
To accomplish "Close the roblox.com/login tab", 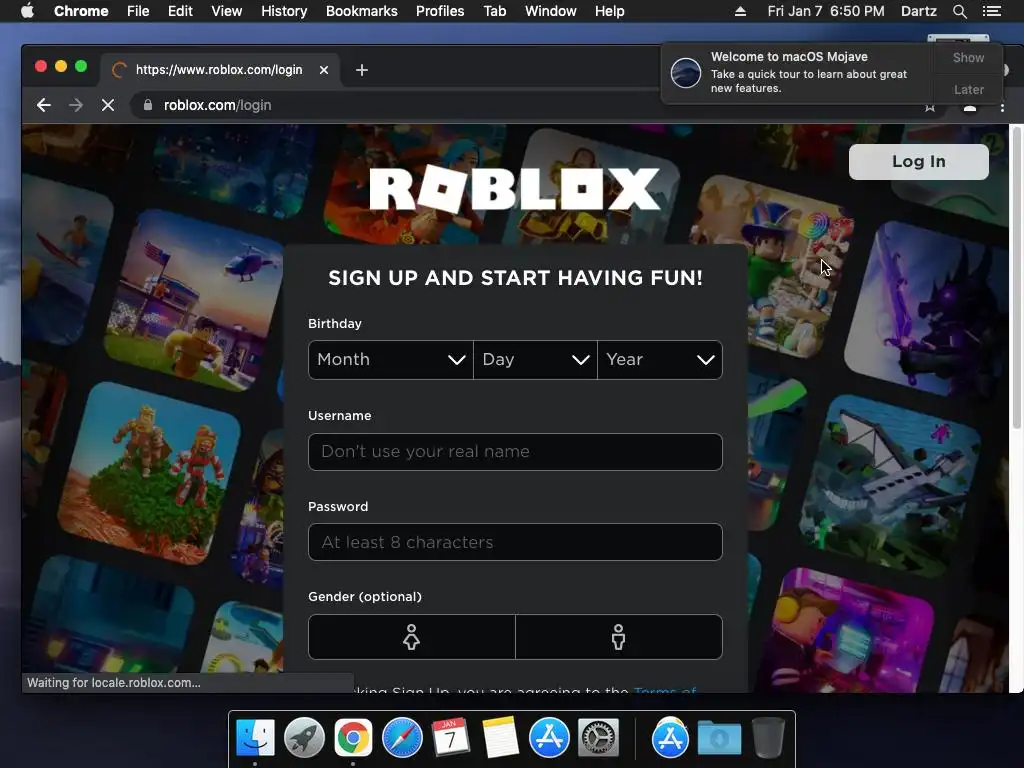I will click(324, 70).
